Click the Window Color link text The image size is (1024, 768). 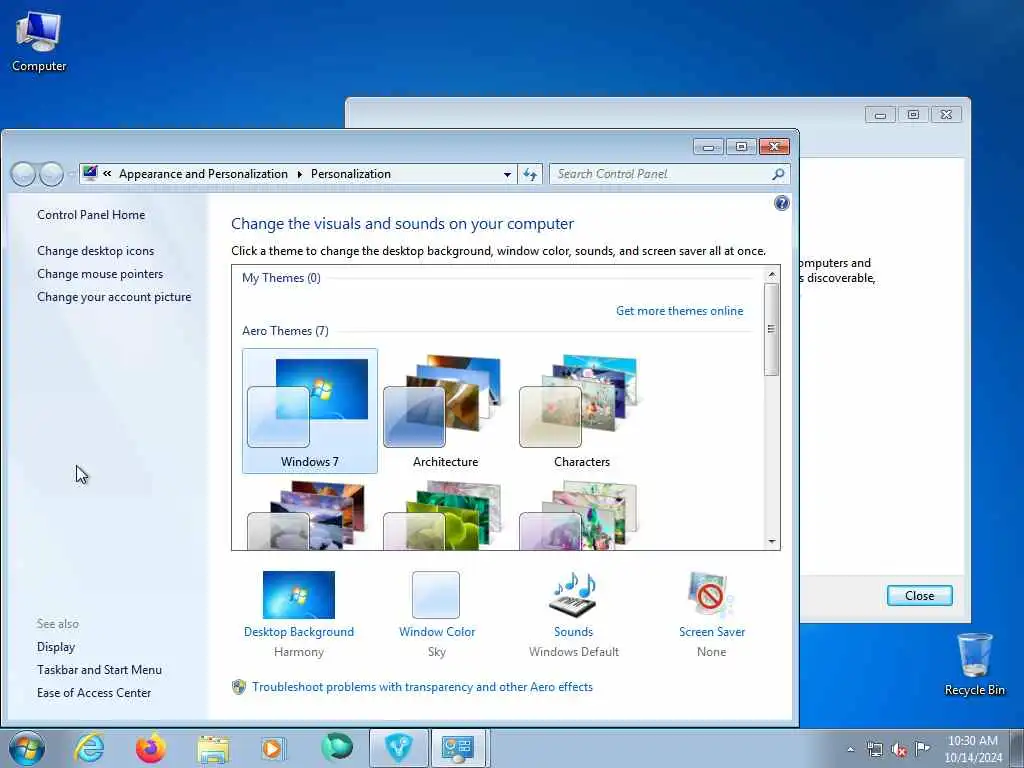(437, 632)
